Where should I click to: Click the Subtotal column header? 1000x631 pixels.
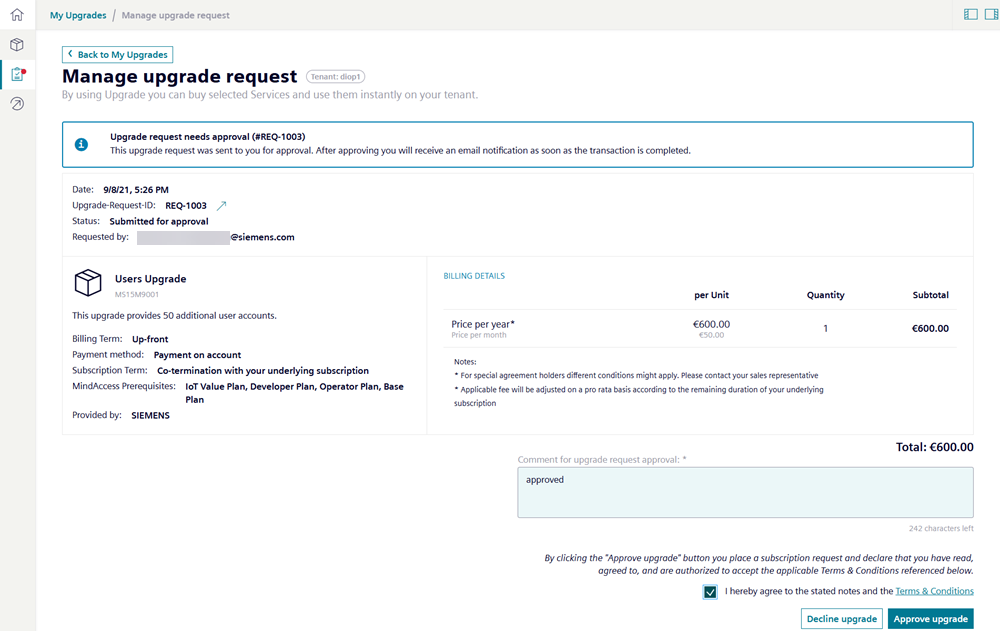click(930, 295)
